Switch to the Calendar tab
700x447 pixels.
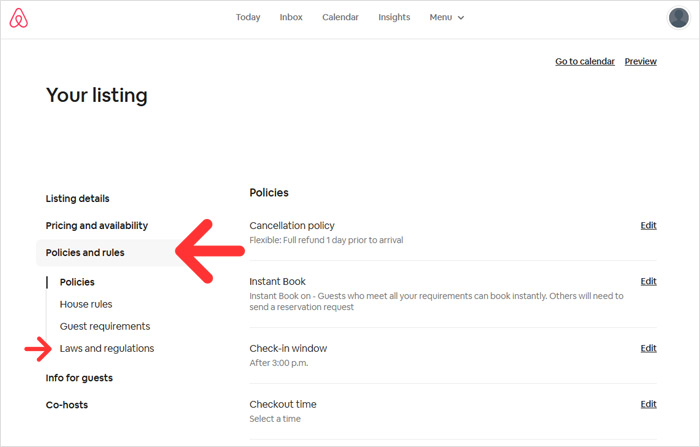[x=340, y=17]
